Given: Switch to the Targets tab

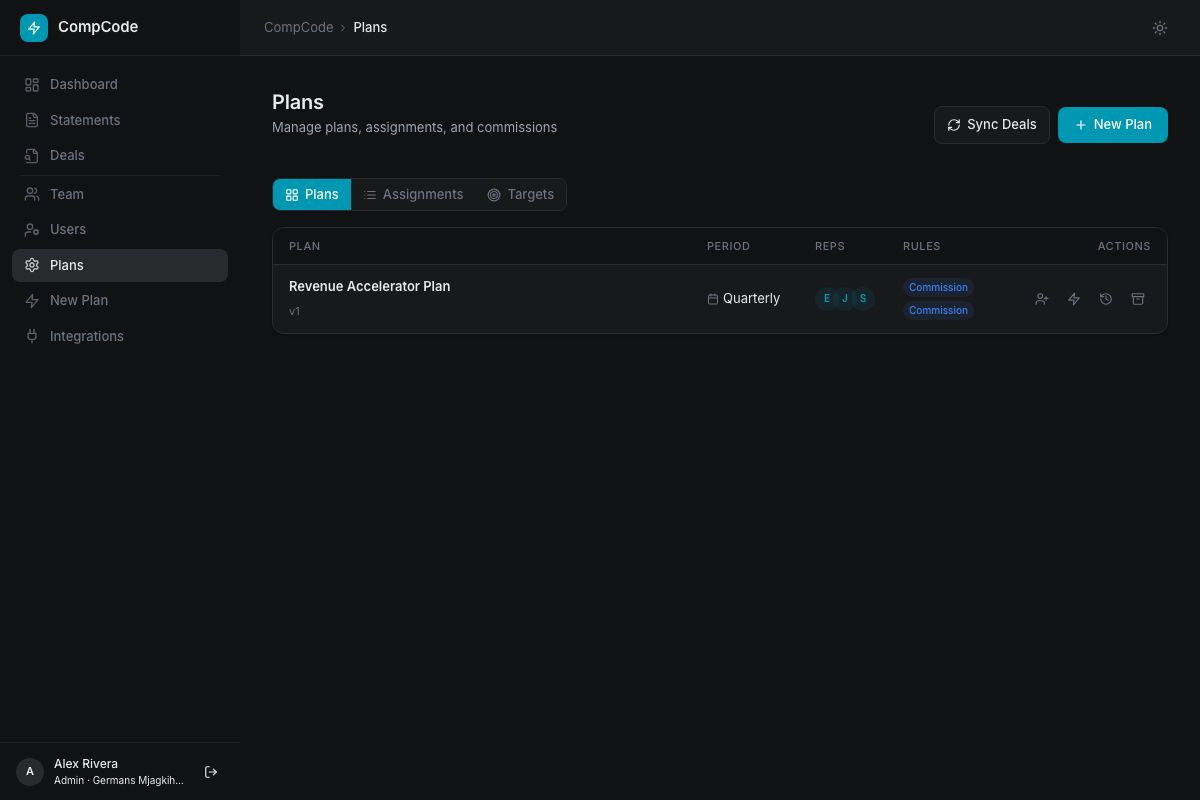Looking at the screenshot, I should tap(521, 195).
